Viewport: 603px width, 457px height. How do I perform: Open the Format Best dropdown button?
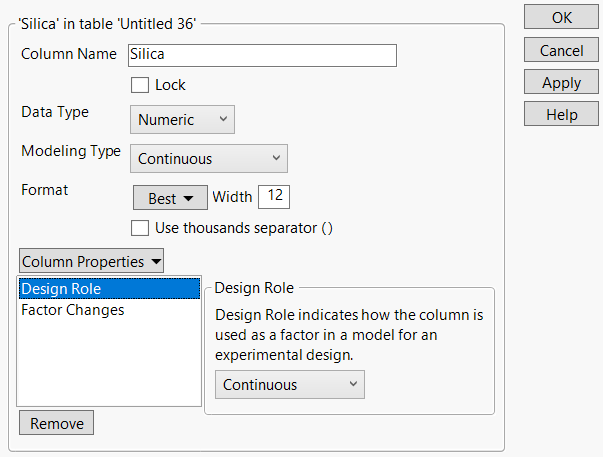170,198
